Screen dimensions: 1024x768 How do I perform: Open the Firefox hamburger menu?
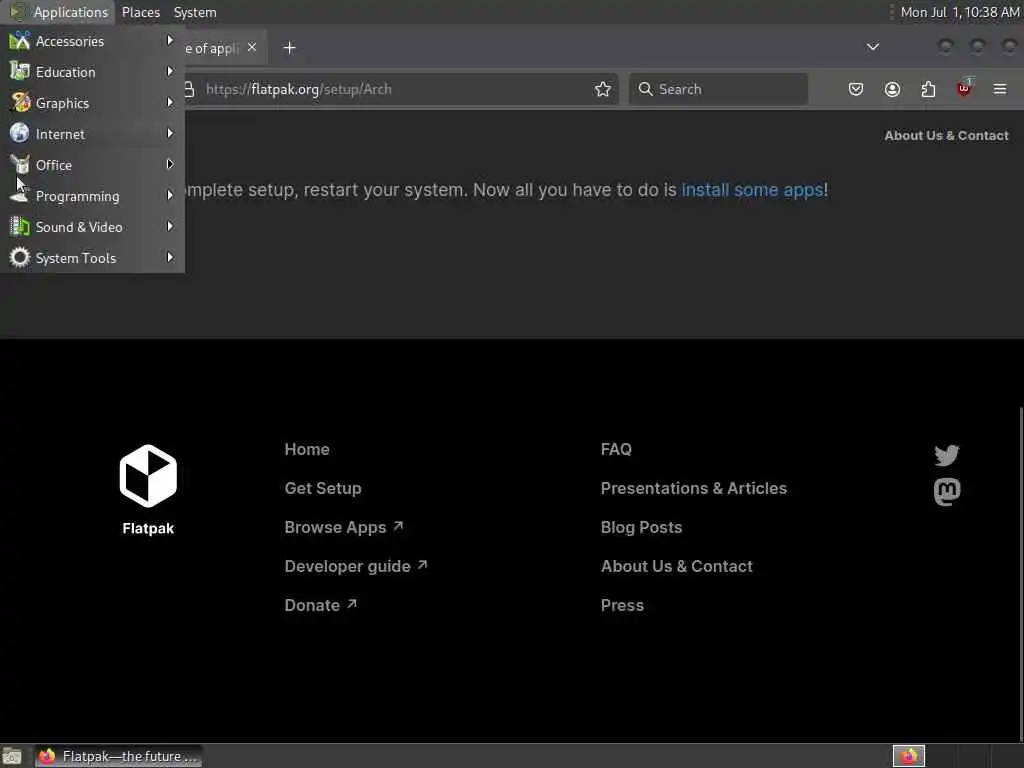coord(1000,89)
